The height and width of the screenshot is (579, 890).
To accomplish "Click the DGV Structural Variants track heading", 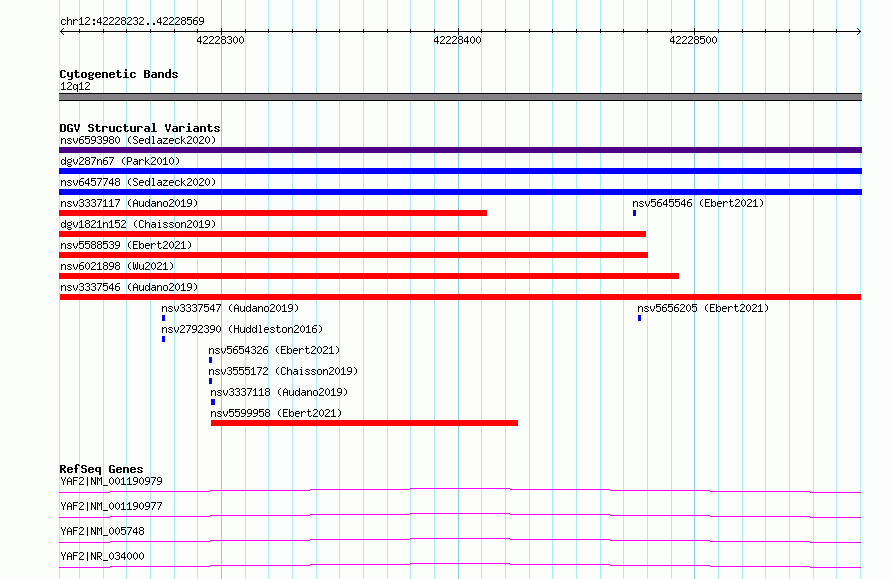I will tap(140, 128).
